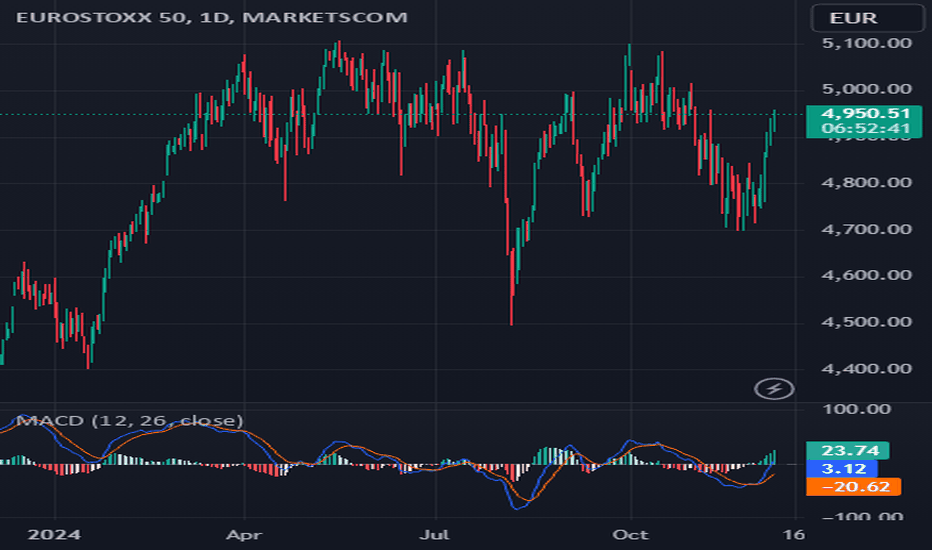Image resolution: width=932 pixels, height=550 pixels.
Task: Click the Apr time axis label
Action: pyautogui.click(x=244, y=535)
